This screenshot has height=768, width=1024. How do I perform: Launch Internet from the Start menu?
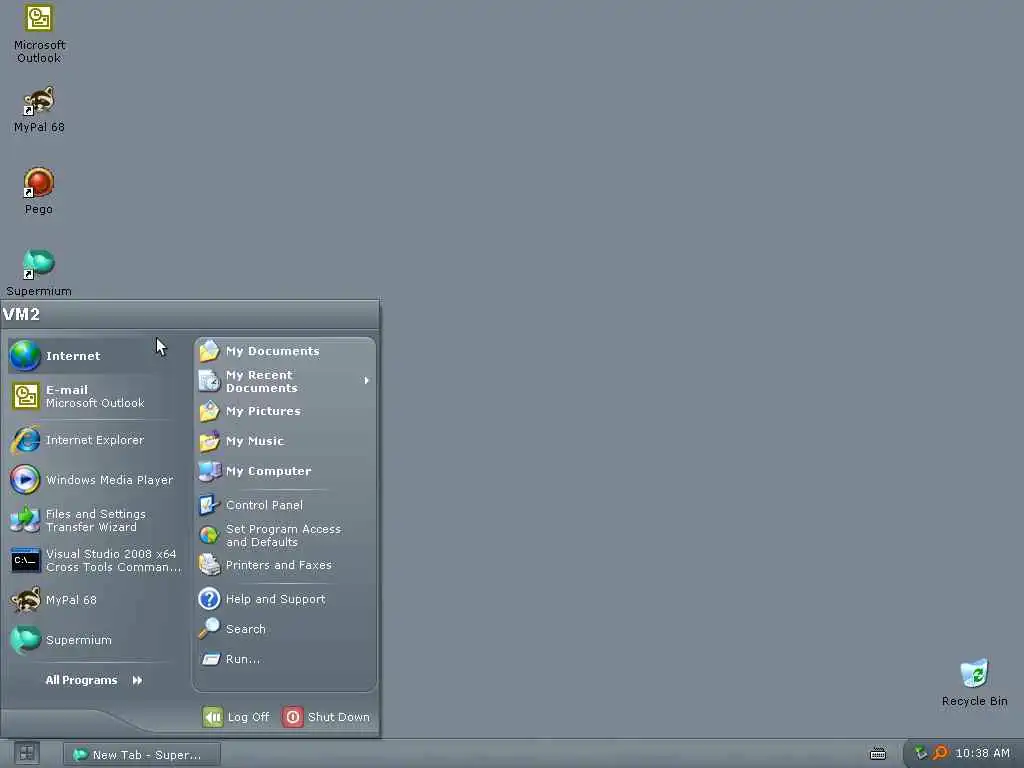pos(96,356)
